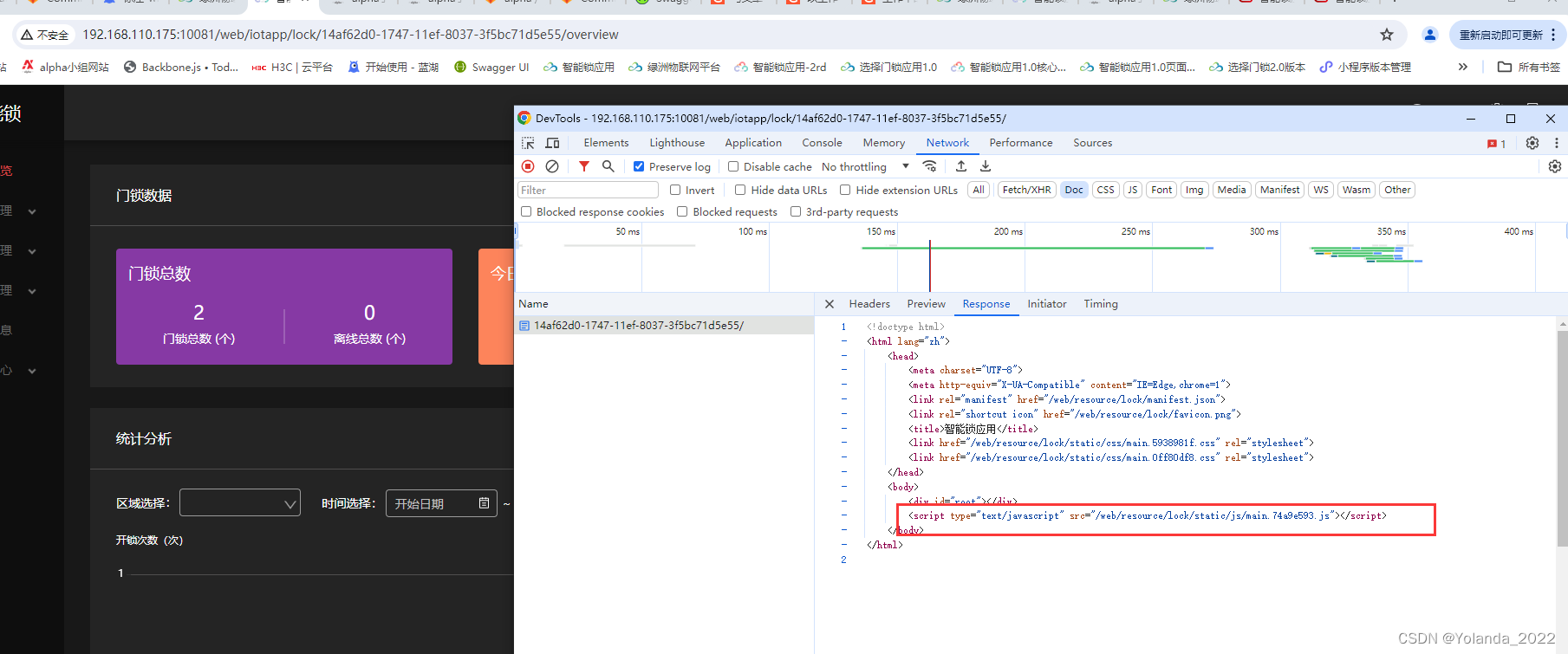Select the Img filter button

click(1194, 190)
